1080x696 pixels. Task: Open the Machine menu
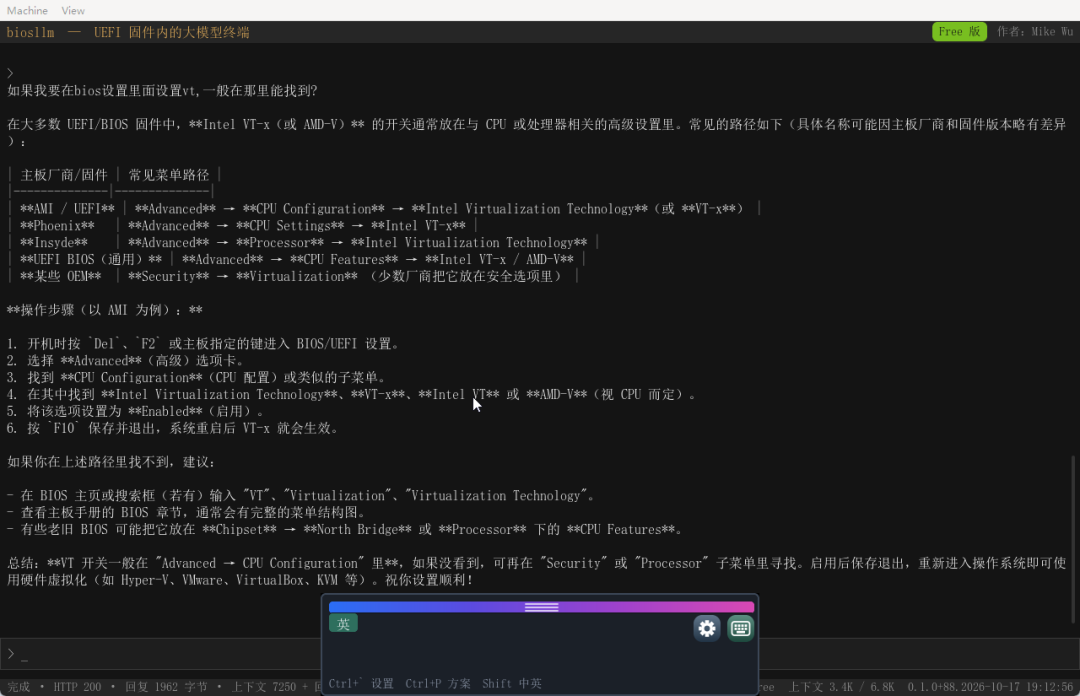click(28, 10)
